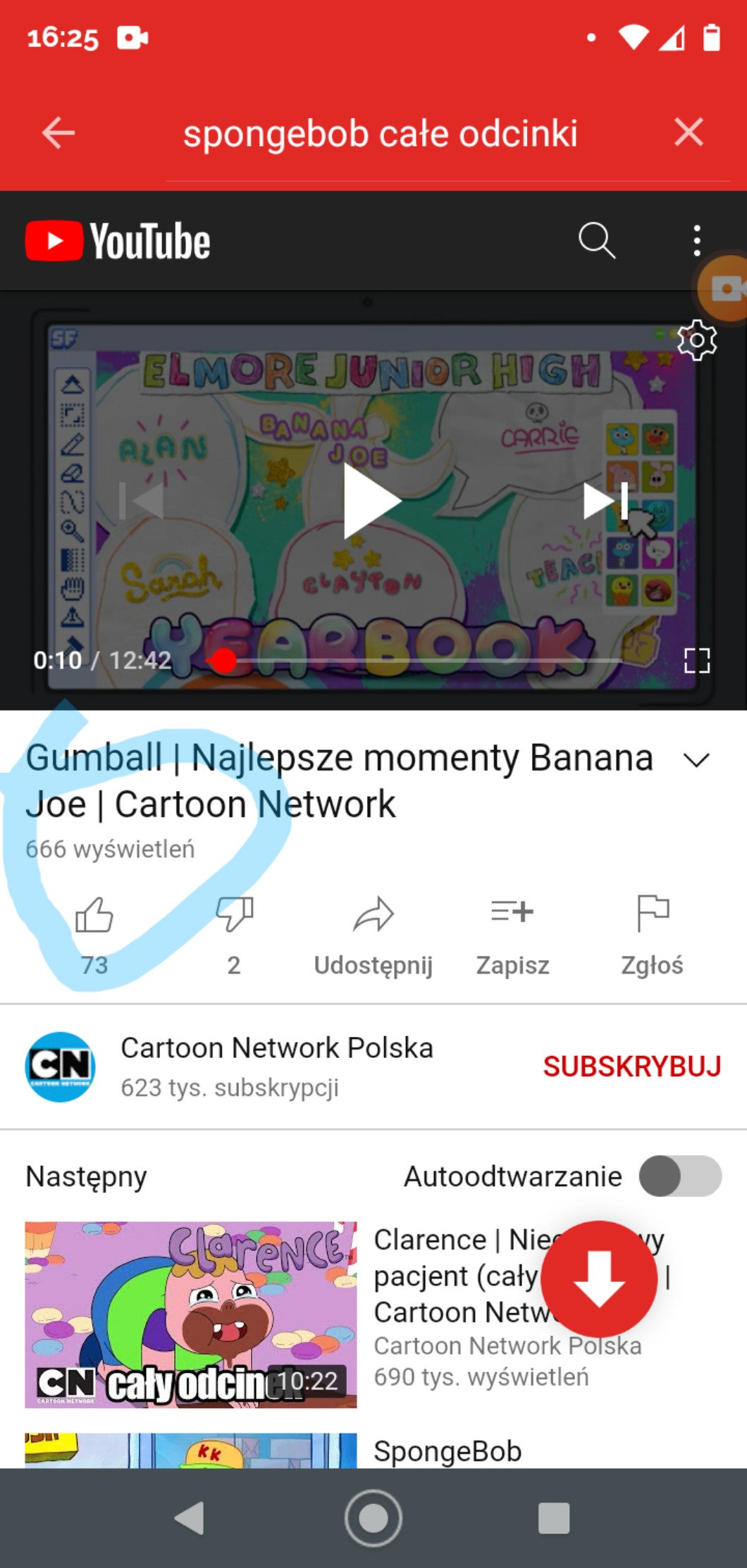The height and width of the screenshot is (1568, 747).
Task: Tap the back arrow in search bar
Action: [x=58, y=133]
